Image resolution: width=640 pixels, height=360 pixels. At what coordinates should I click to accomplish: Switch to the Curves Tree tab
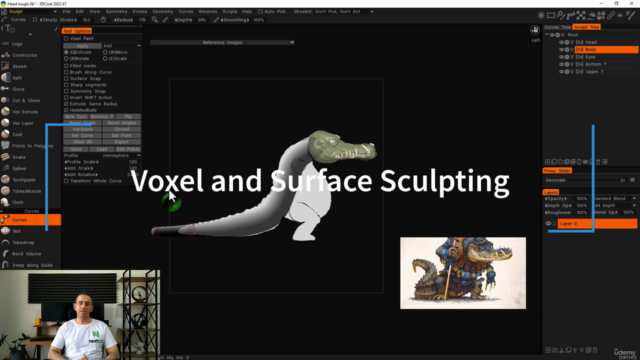558,27
